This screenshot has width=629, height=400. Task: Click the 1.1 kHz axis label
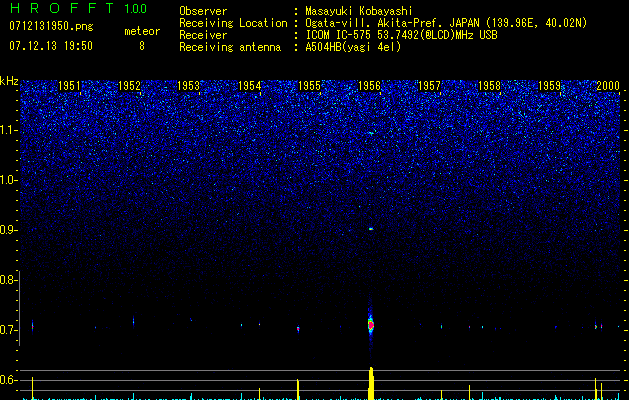[x=8, y=130]
